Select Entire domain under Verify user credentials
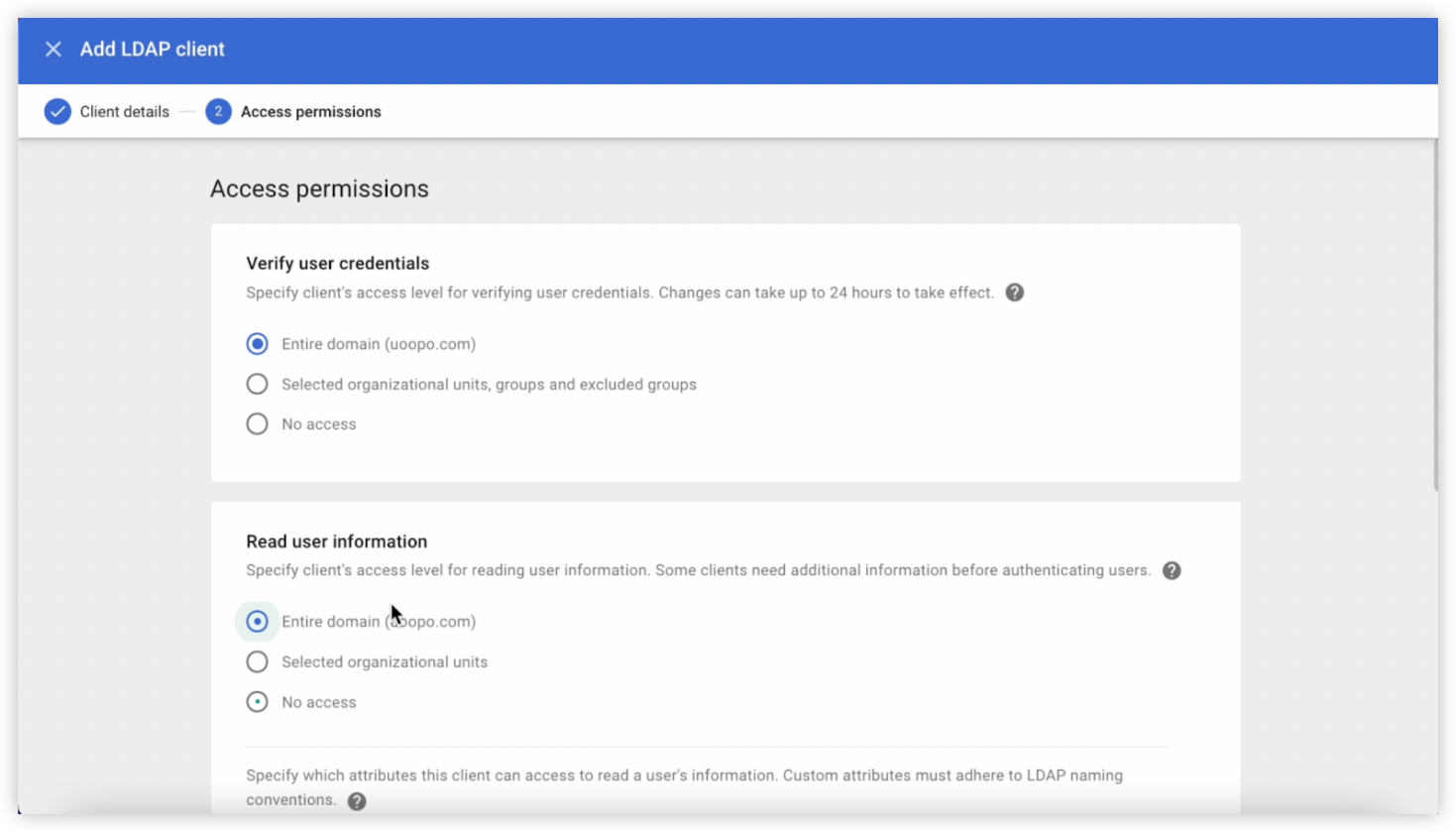This screenshot has width=1456, height=832. [257, 344]
